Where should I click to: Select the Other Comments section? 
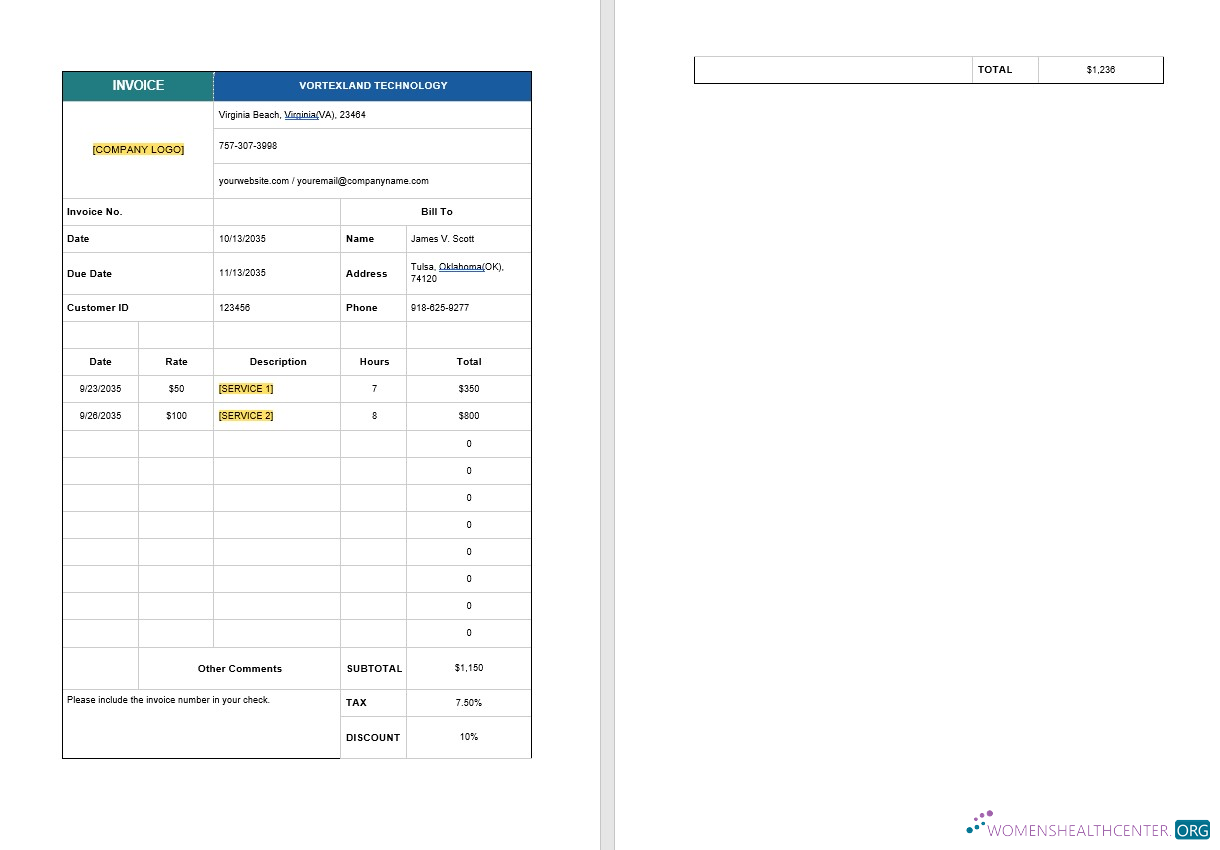coord(239,668)
